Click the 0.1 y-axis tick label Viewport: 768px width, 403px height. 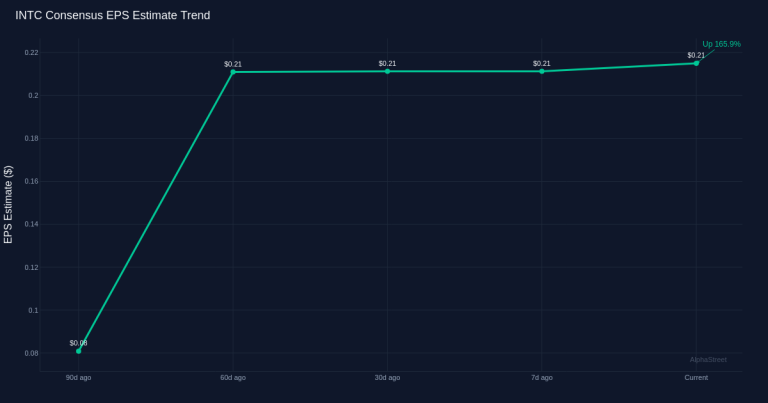(x=33, y=310)
